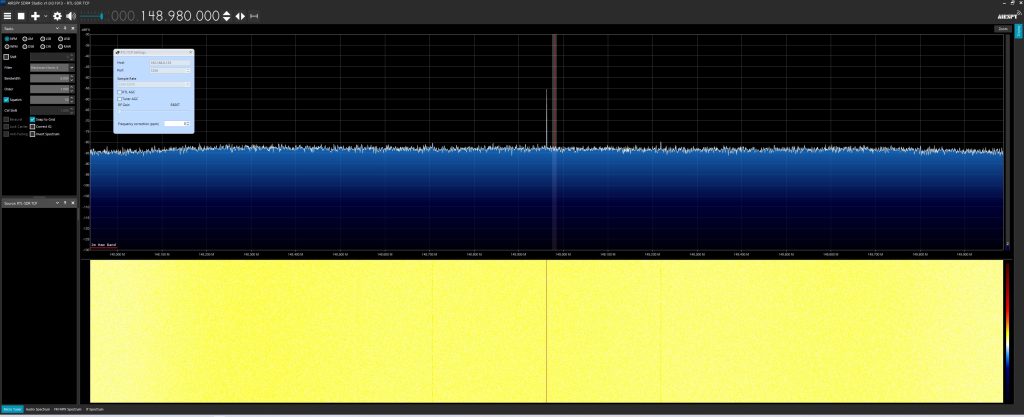This screenshot has height=417, width=1024.
Task: Enable the Invert Spectrum checkbox
Action: click(x=32, y=134)
